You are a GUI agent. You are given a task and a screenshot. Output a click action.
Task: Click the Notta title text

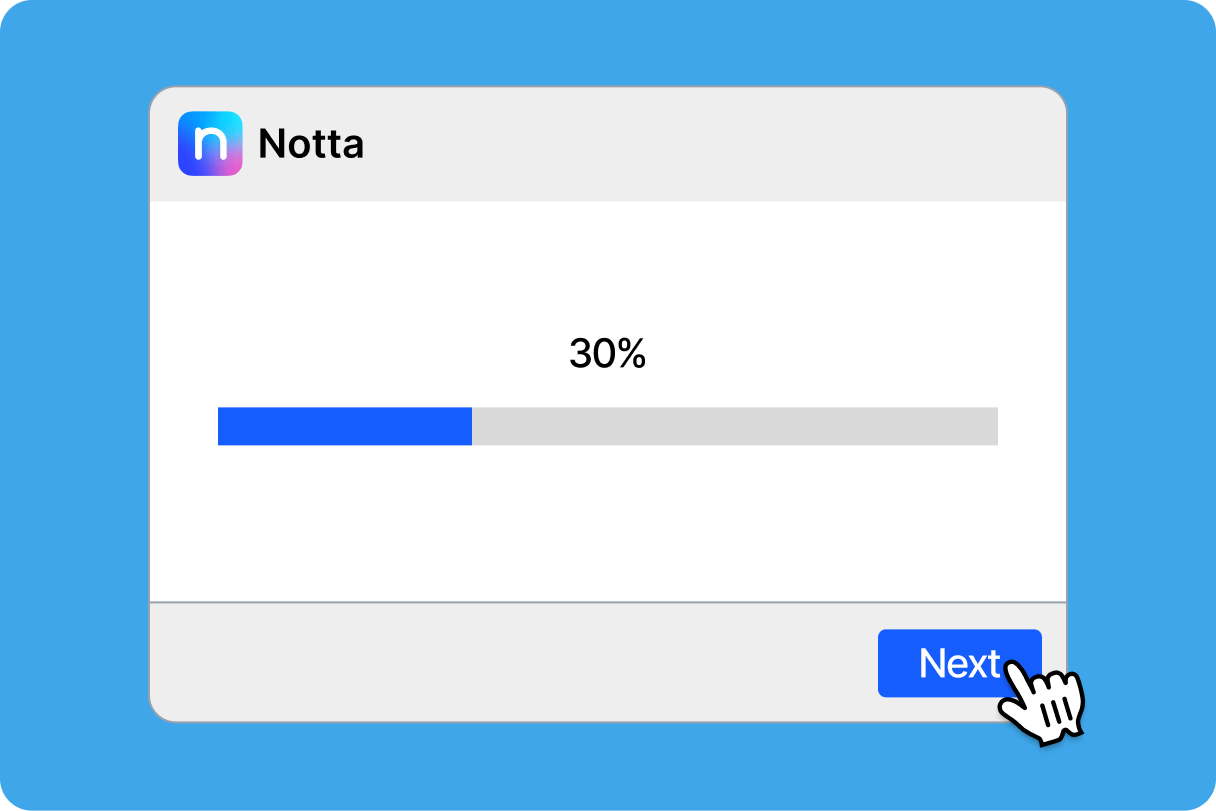coord(310,145)
